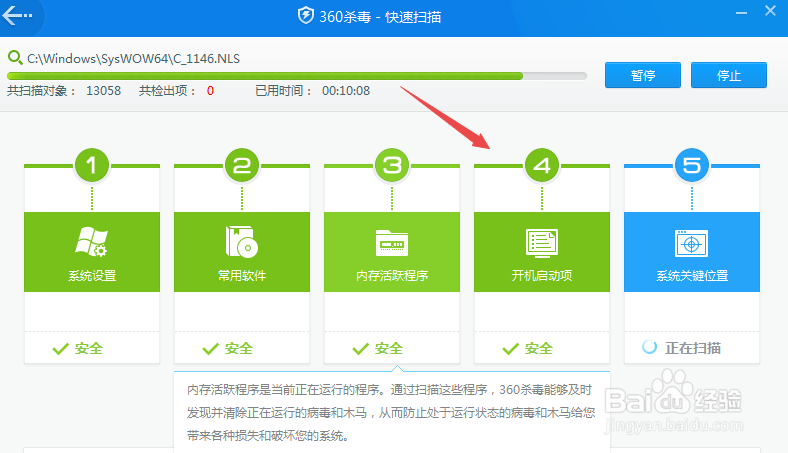This screenshot has height=453, width=788.
Task: Select step 5 circle badge
Action: (x=692, y=165)
